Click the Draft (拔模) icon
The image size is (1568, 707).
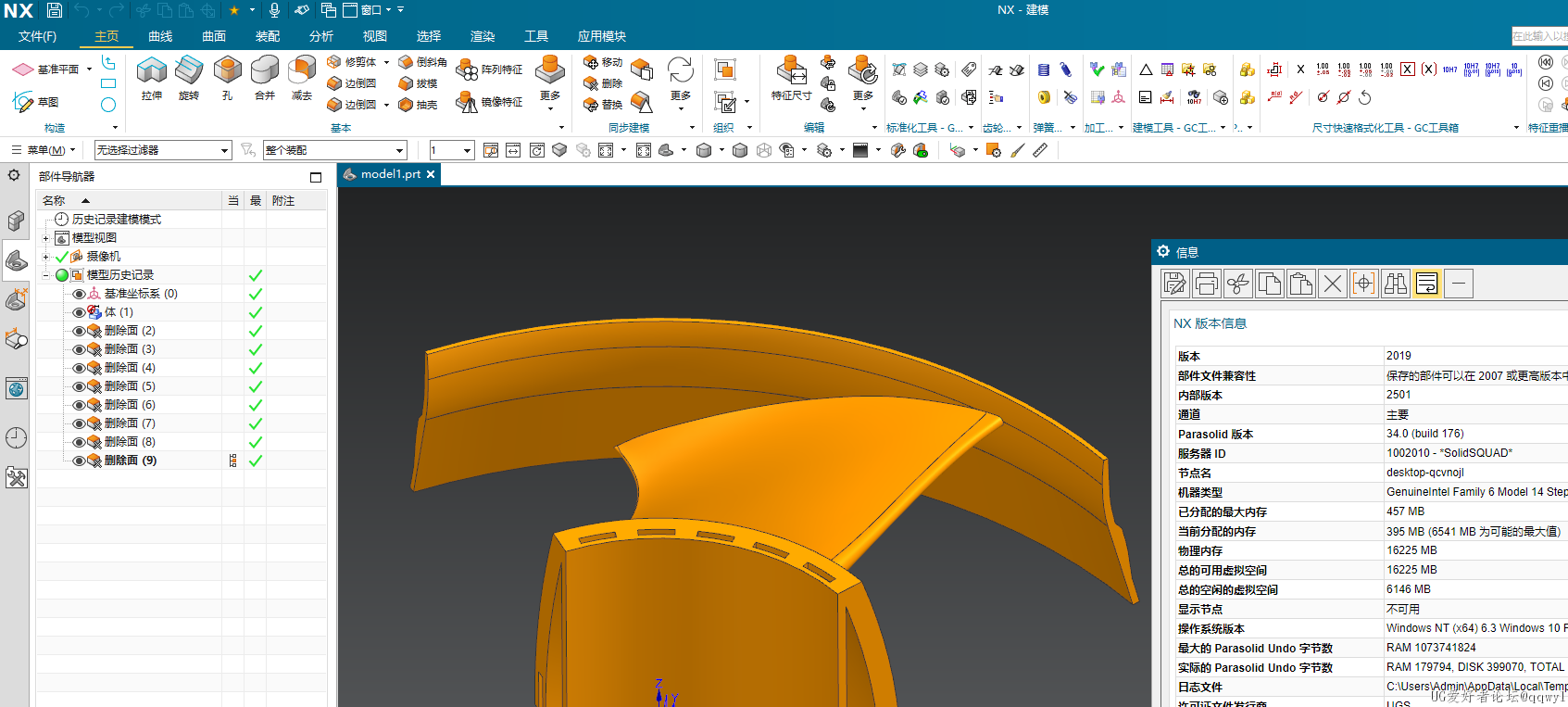click(x=406, y=83)
